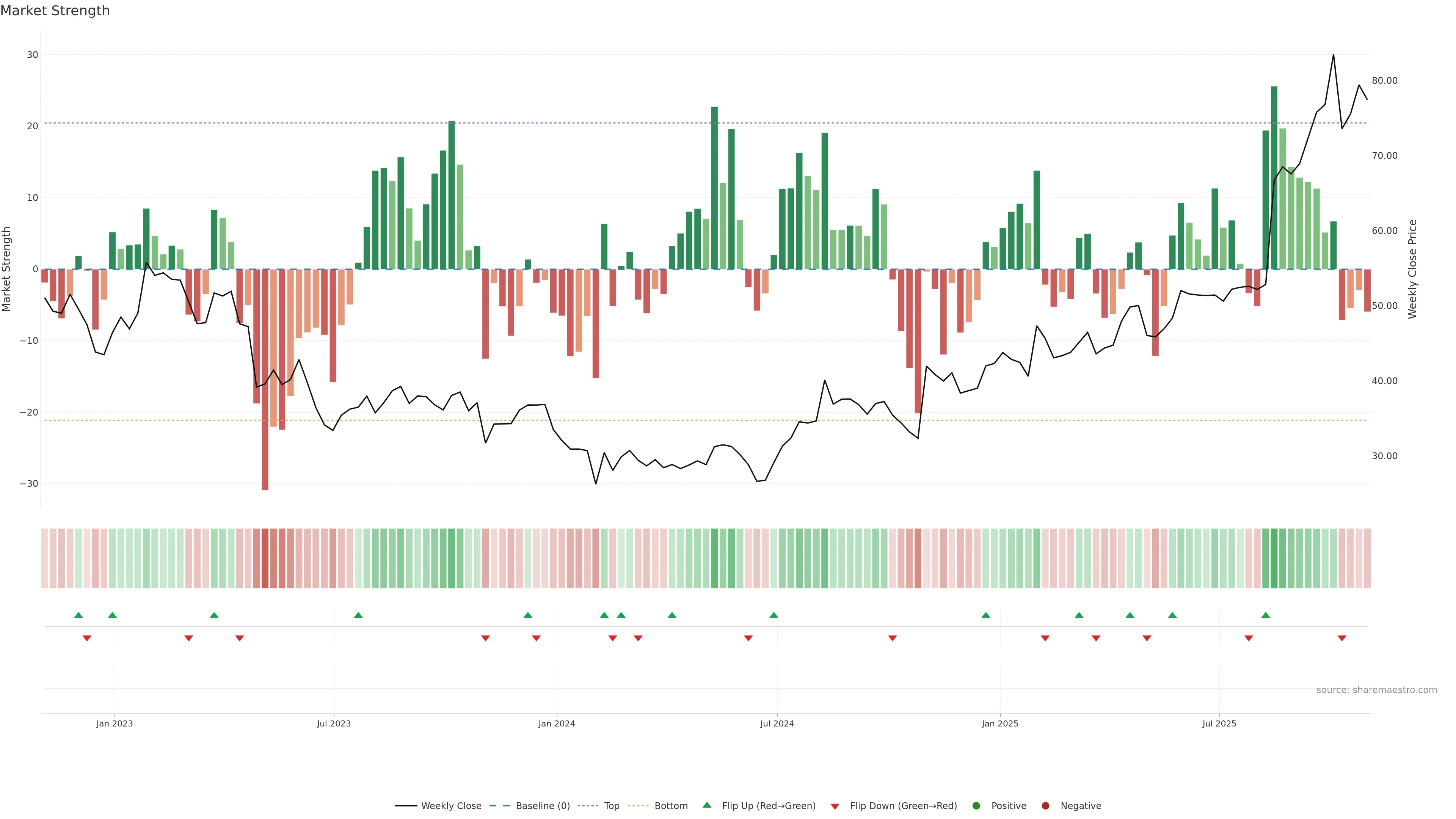Screen dimensions: 1456x819
Task: Click first flip-up triangle before Jan 2023
Action: [x=78, y=615]
